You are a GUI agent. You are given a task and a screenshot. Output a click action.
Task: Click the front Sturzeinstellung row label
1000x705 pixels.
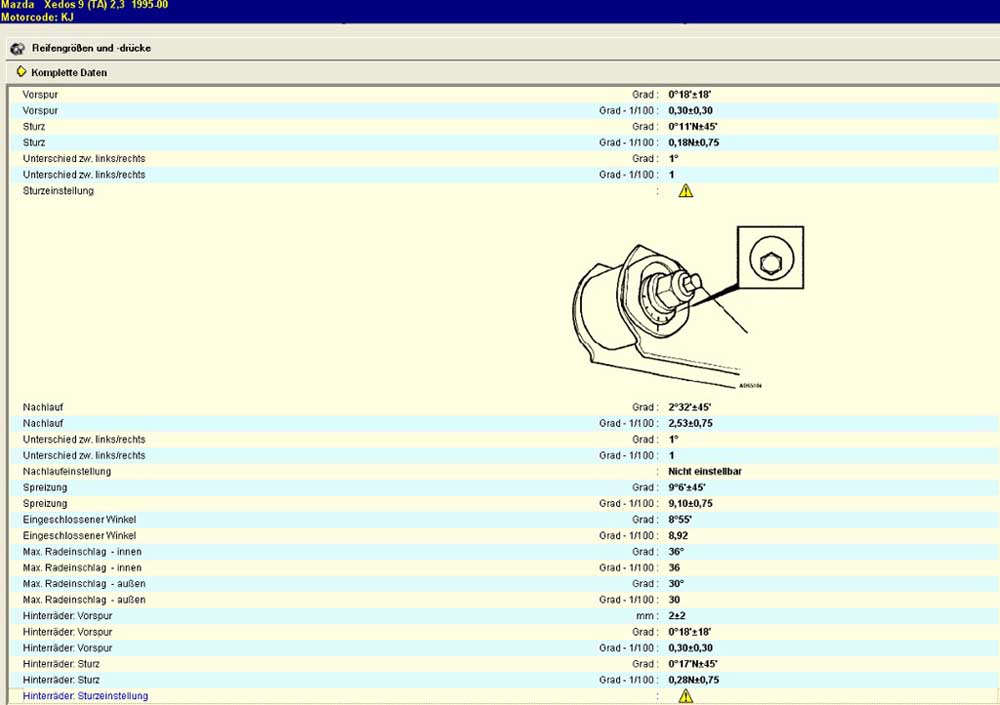coord(58,191)
